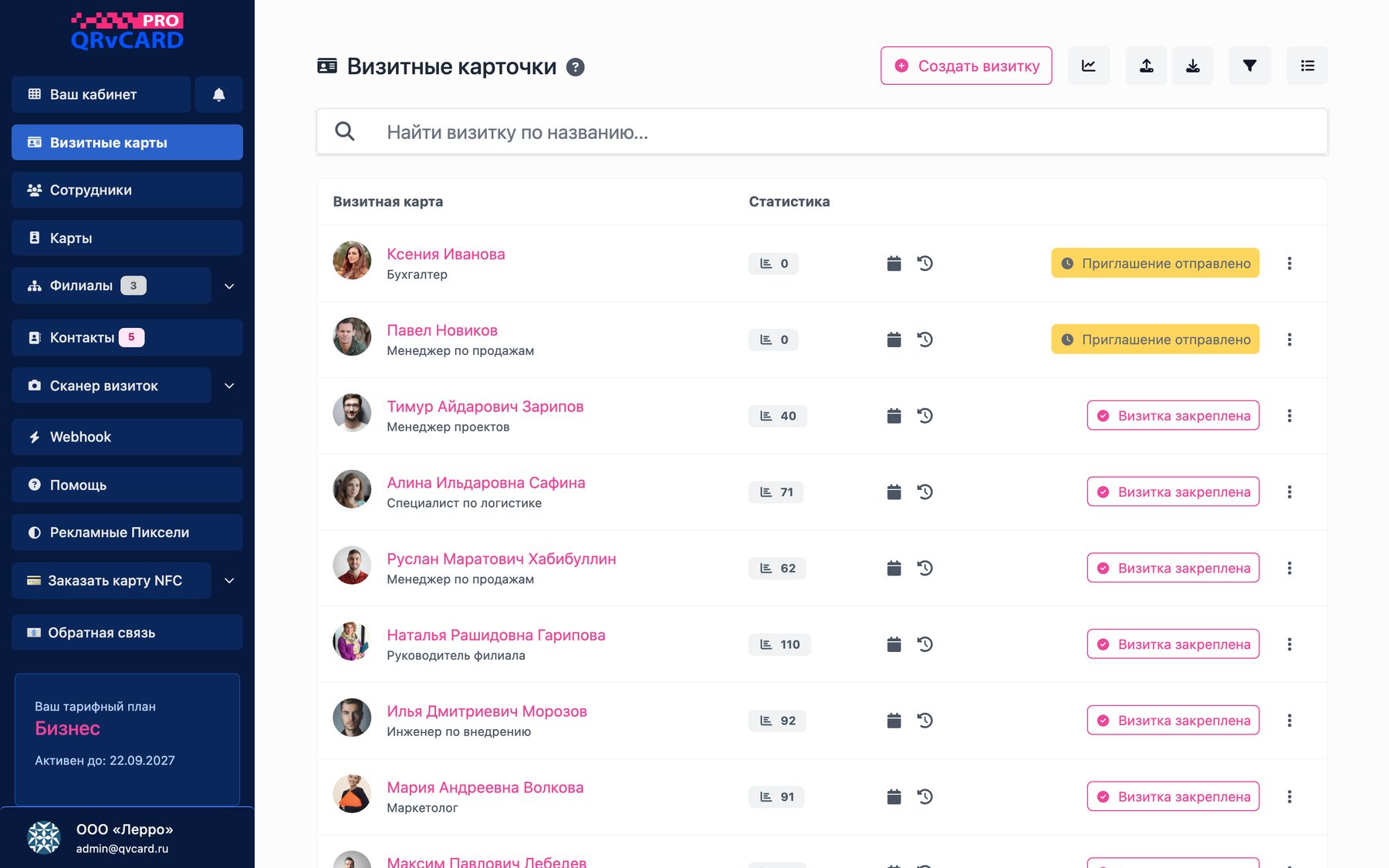Click the search magnifier icon
This screenshot has width=1389, height=868.
345,132
